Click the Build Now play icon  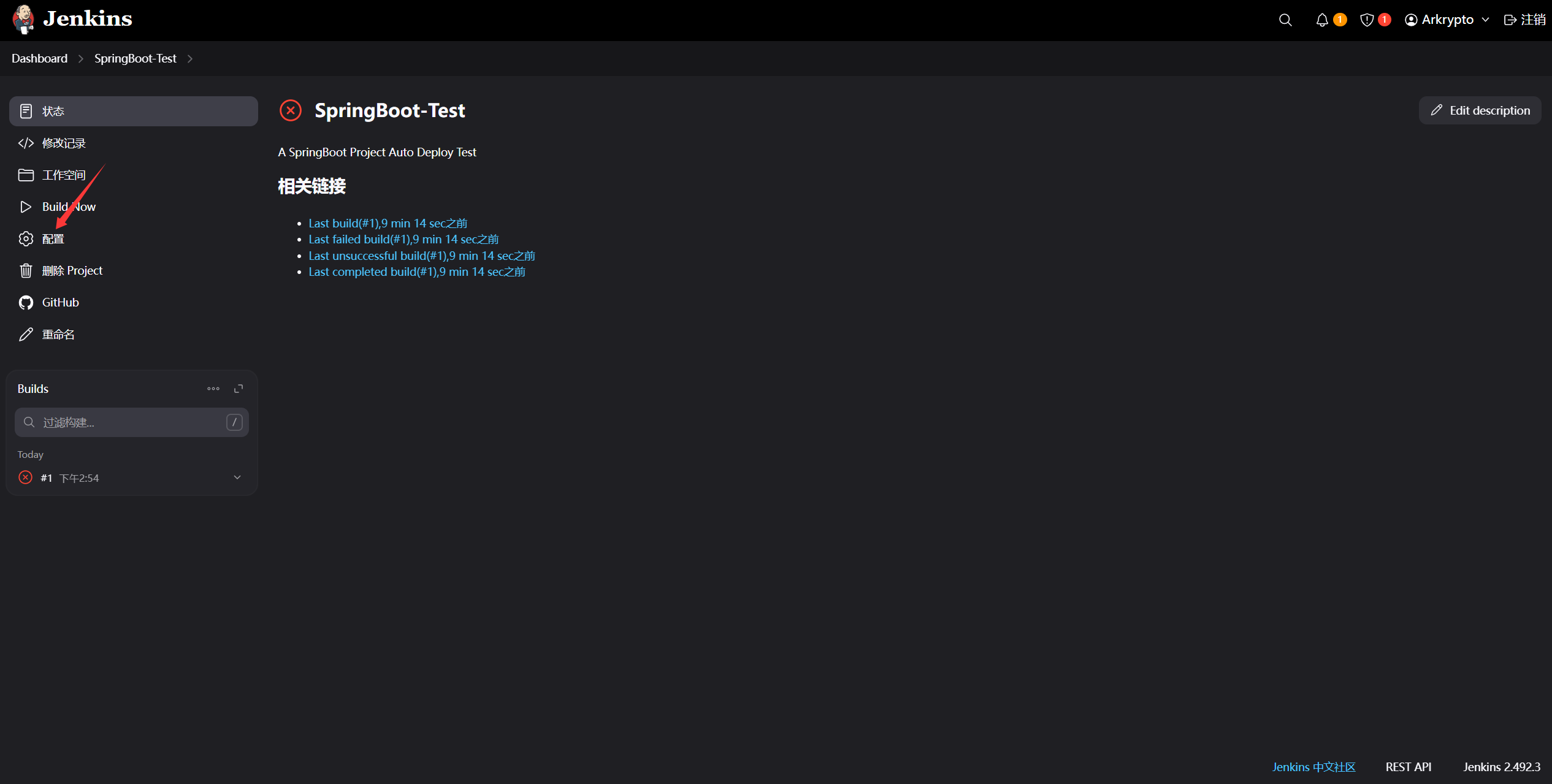point(26,207)
